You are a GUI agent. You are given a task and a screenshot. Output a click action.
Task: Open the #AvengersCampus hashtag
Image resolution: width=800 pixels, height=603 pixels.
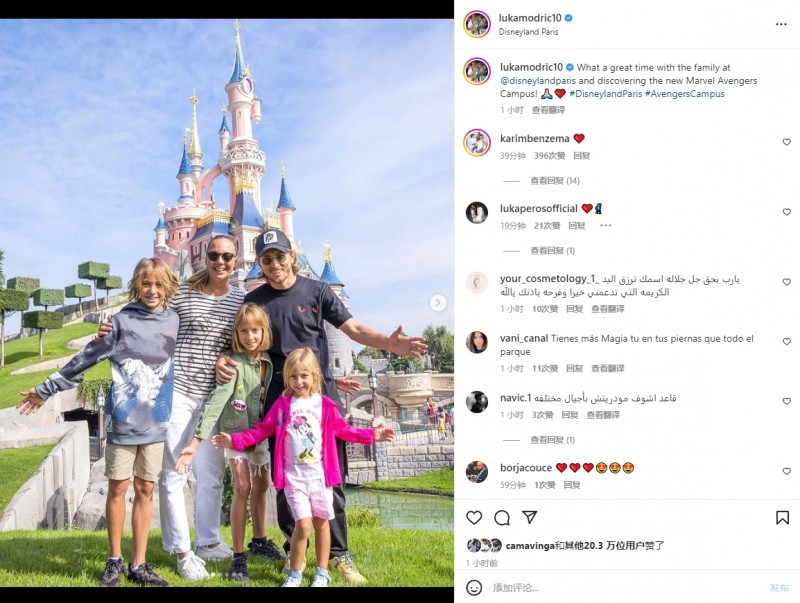click(685, 94)
